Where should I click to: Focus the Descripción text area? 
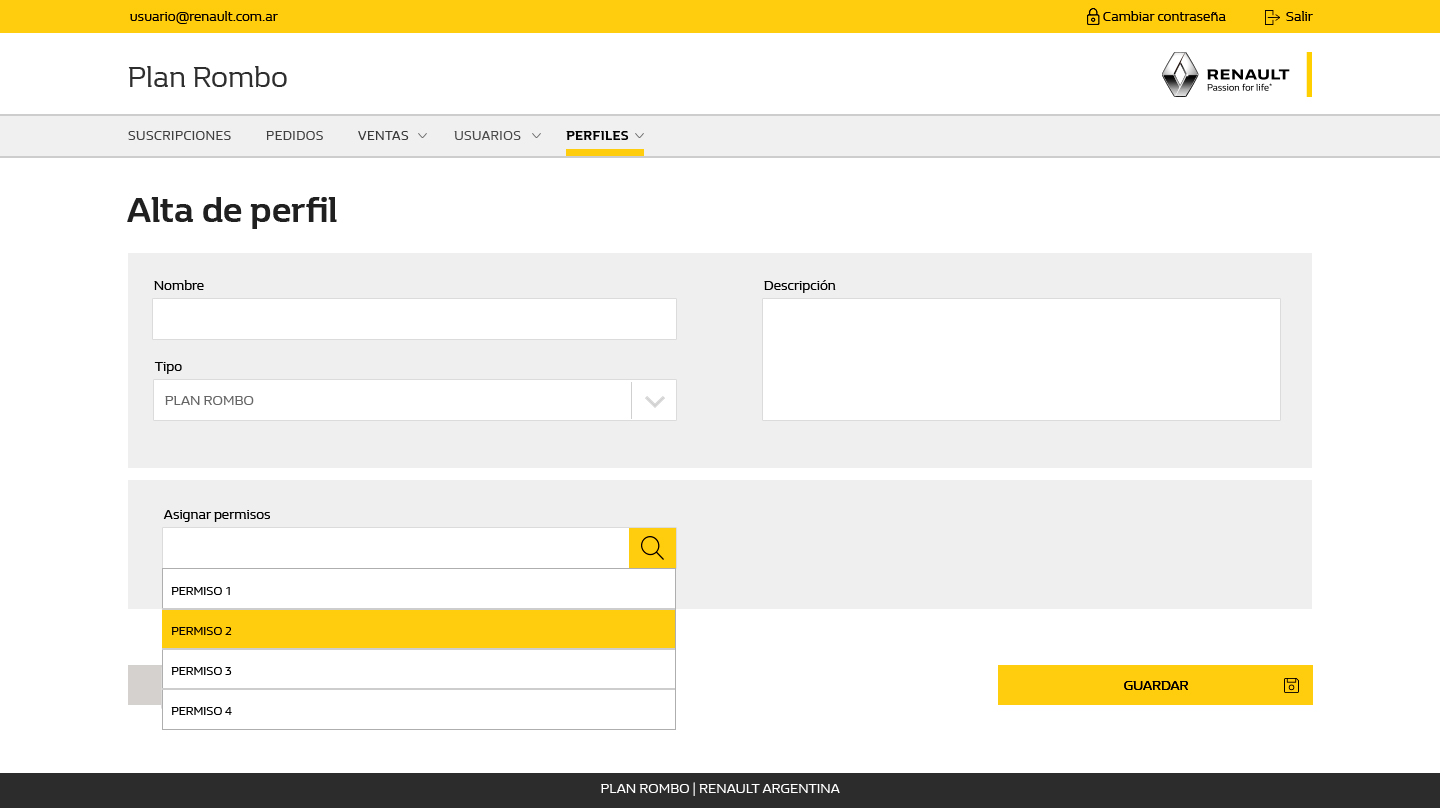coord(1021,359)
